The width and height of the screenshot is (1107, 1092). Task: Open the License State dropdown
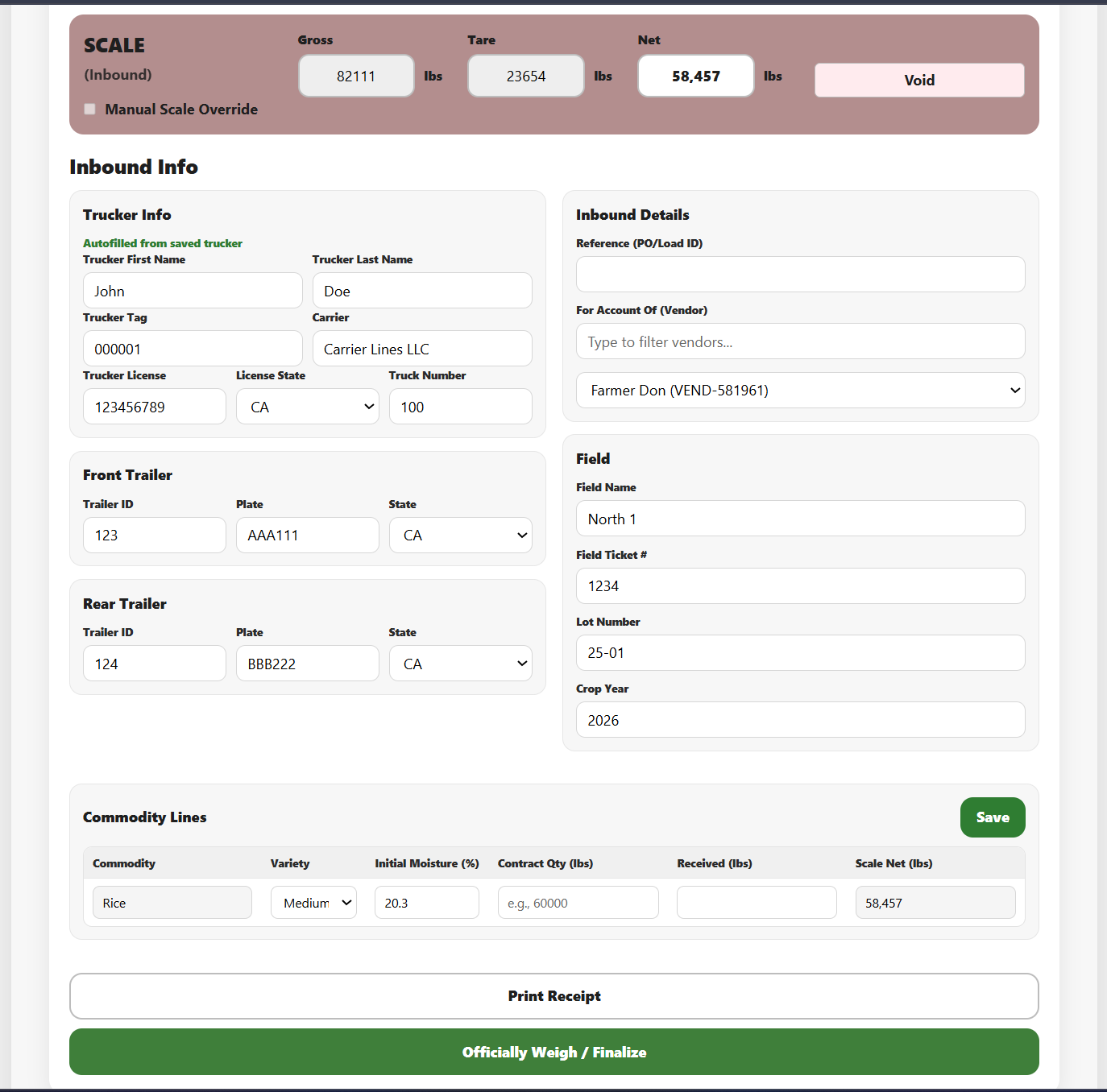coord(307,407)
